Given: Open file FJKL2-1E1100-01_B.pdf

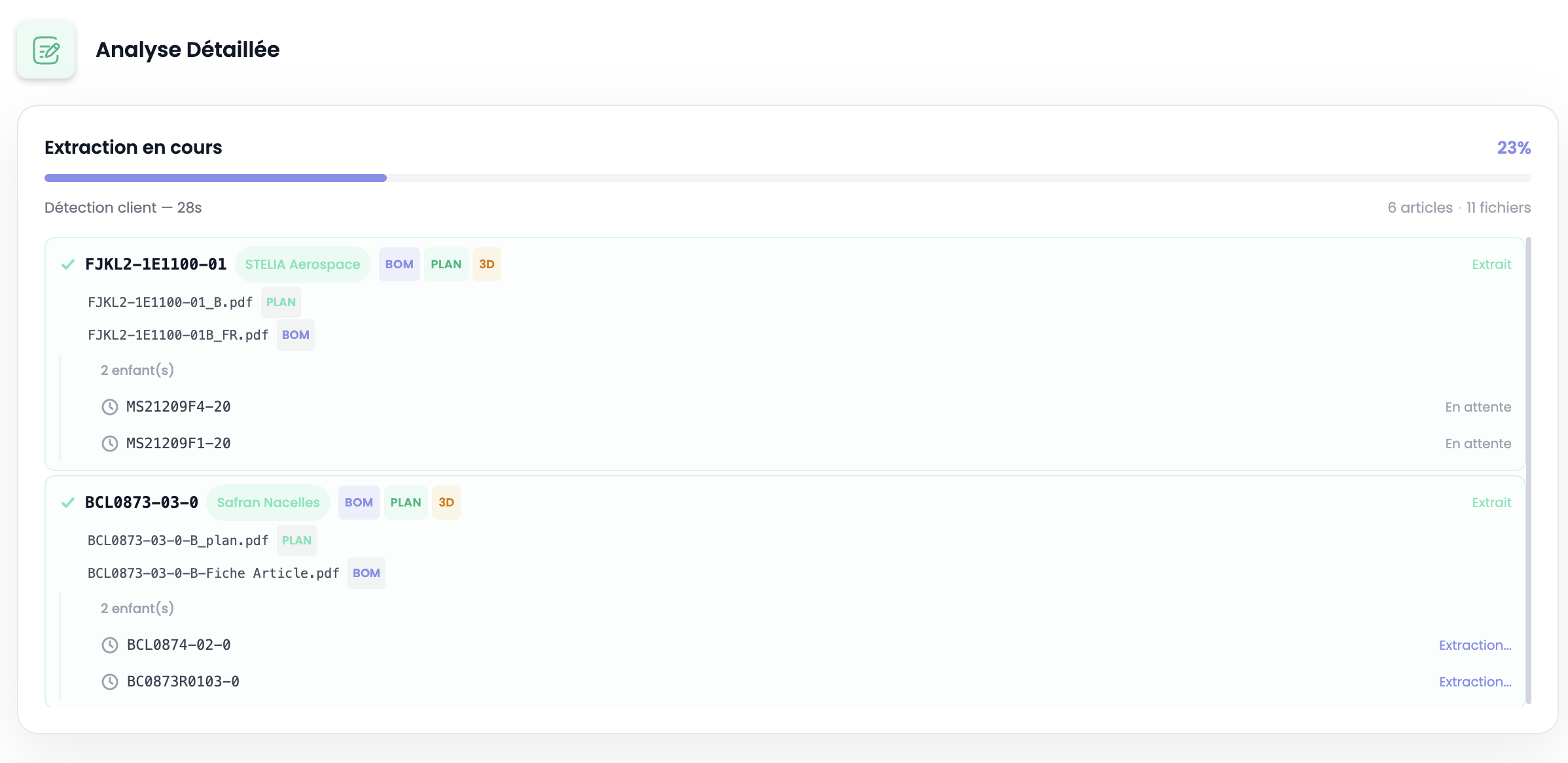Looking at the screenshot, I should [170, 302].
